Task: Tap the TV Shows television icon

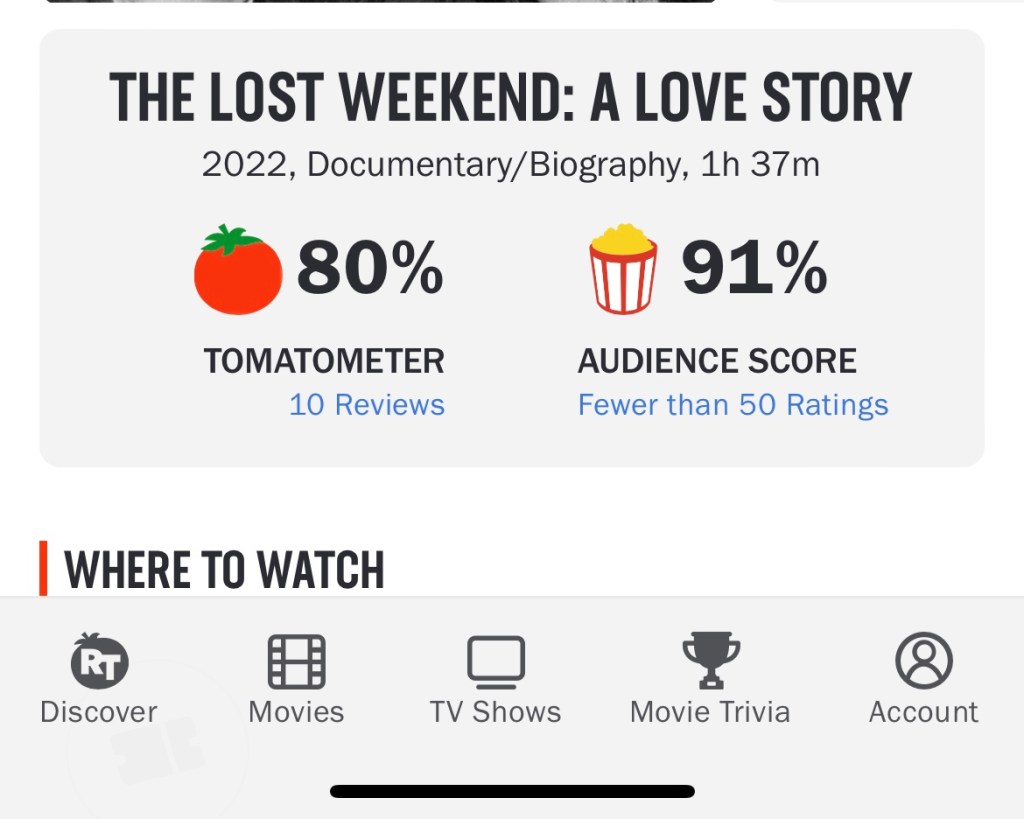Action: click(496, 661)
